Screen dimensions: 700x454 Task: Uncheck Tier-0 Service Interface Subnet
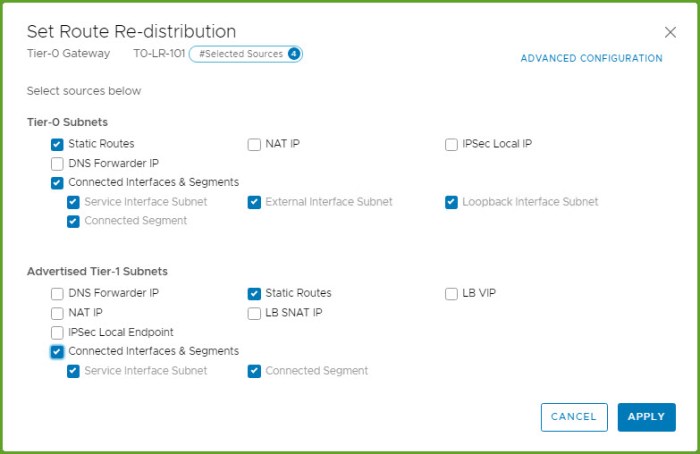(73, 202)
